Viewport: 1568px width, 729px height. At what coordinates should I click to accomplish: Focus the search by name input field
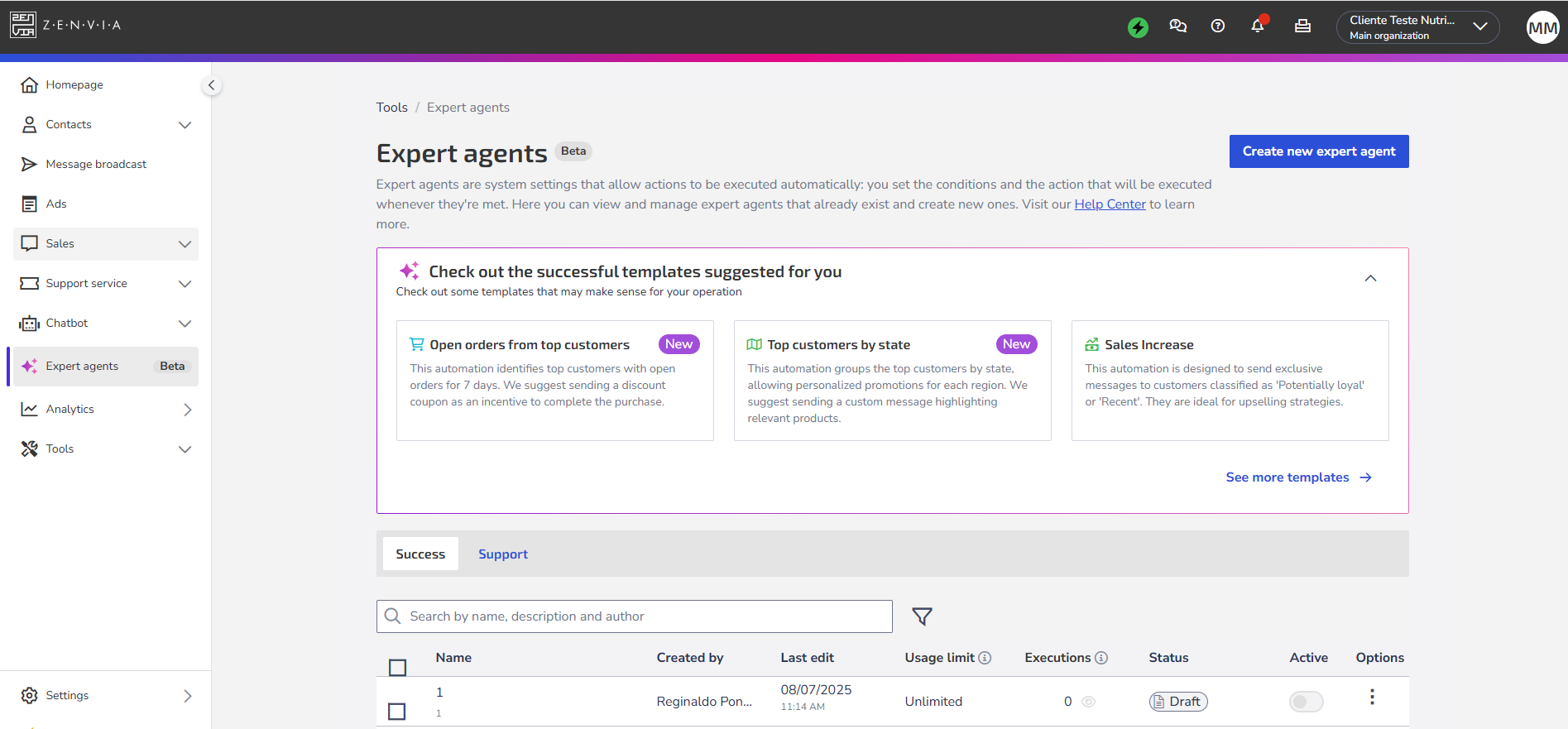click(635, 616)
